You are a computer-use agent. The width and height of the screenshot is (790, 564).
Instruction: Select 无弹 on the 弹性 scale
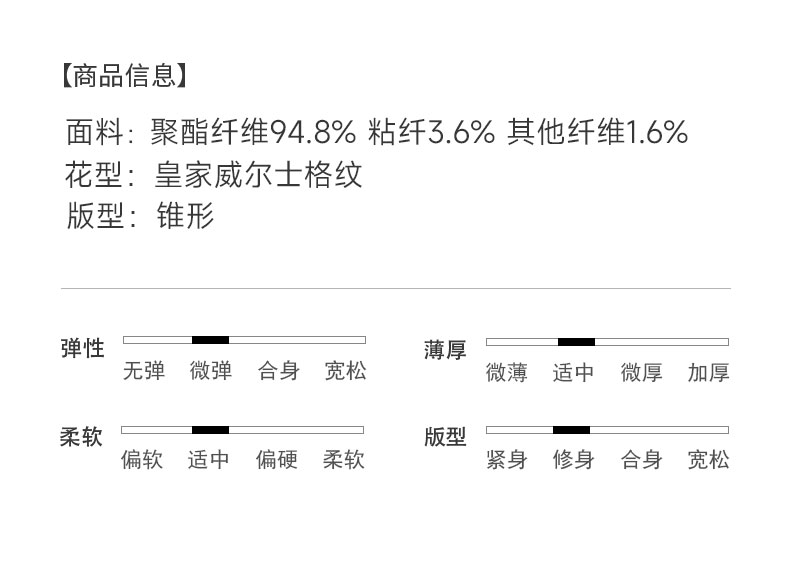(x=143, y=371)
